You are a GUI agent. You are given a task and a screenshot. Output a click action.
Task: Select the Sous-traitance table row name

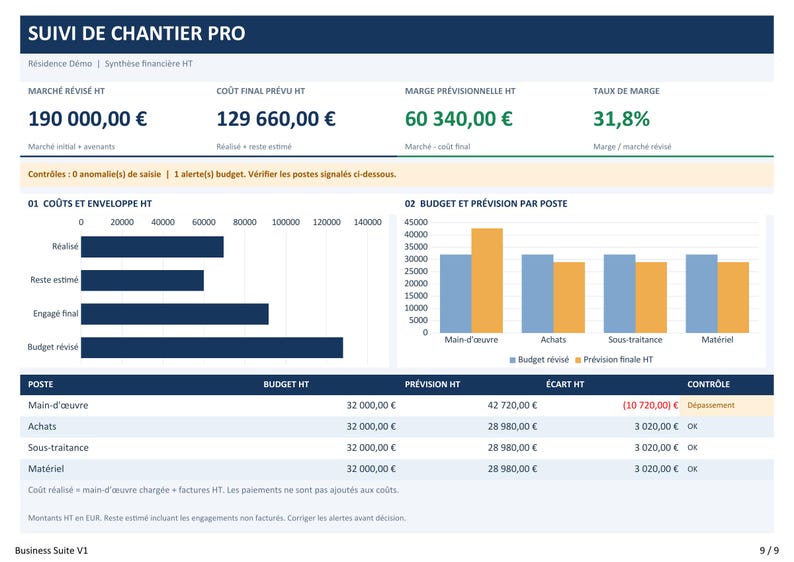(58, 448)
